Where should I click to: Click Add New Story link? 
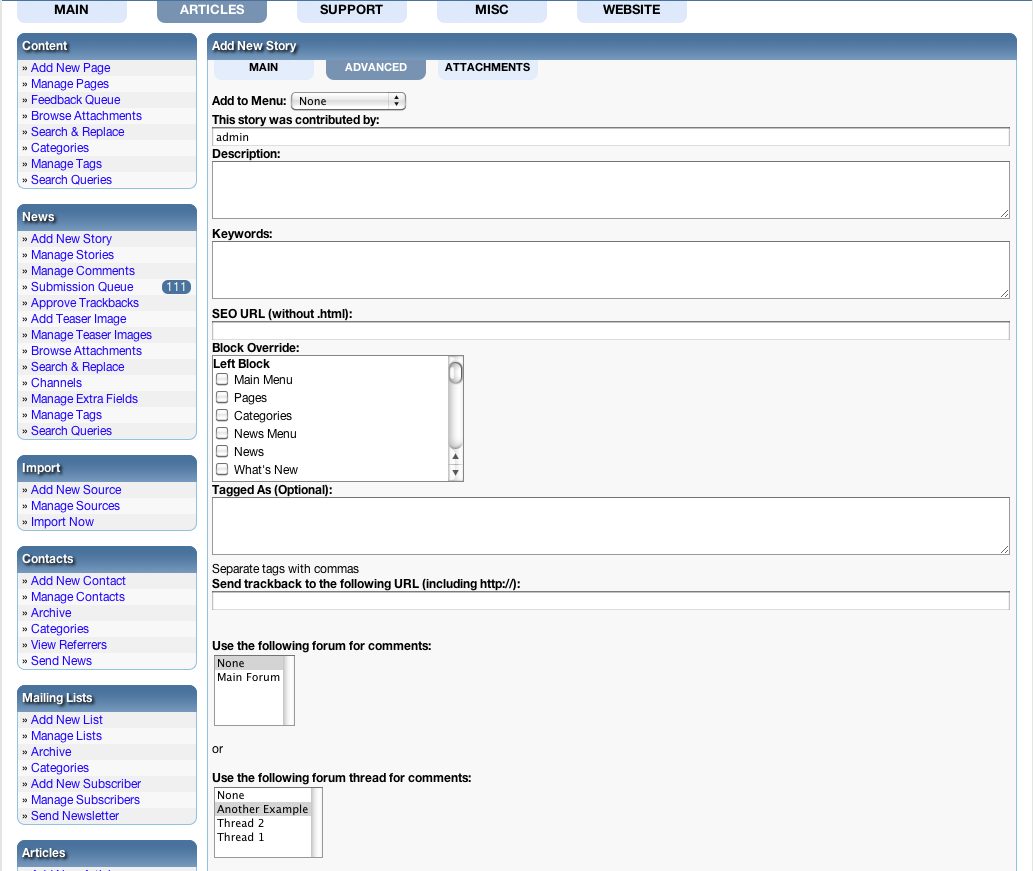point(71,239)
